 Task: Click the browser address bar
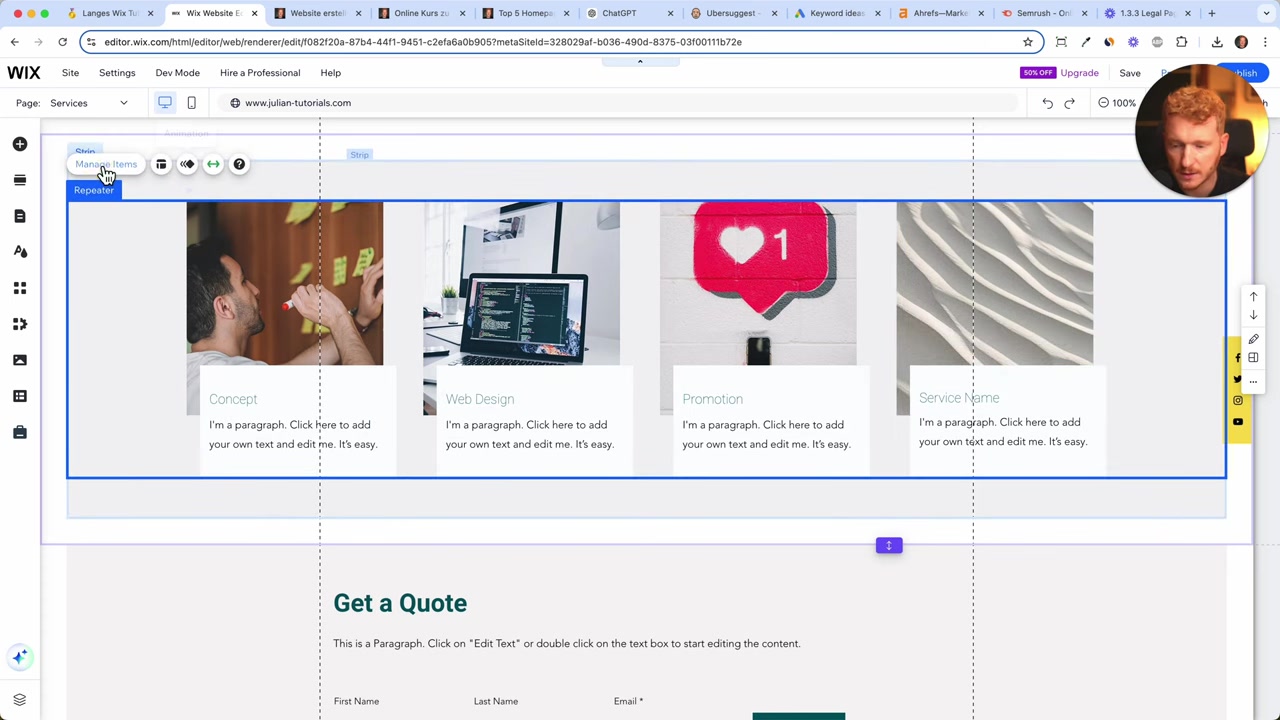(x=560, y=42)
